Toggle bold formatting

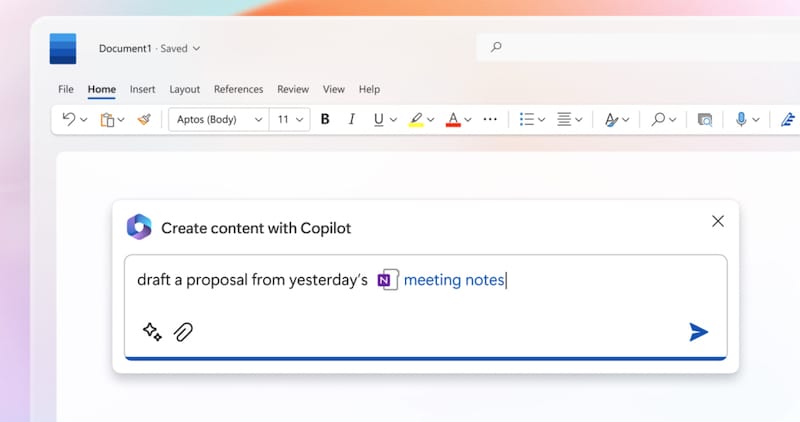[x=325, y=119]
